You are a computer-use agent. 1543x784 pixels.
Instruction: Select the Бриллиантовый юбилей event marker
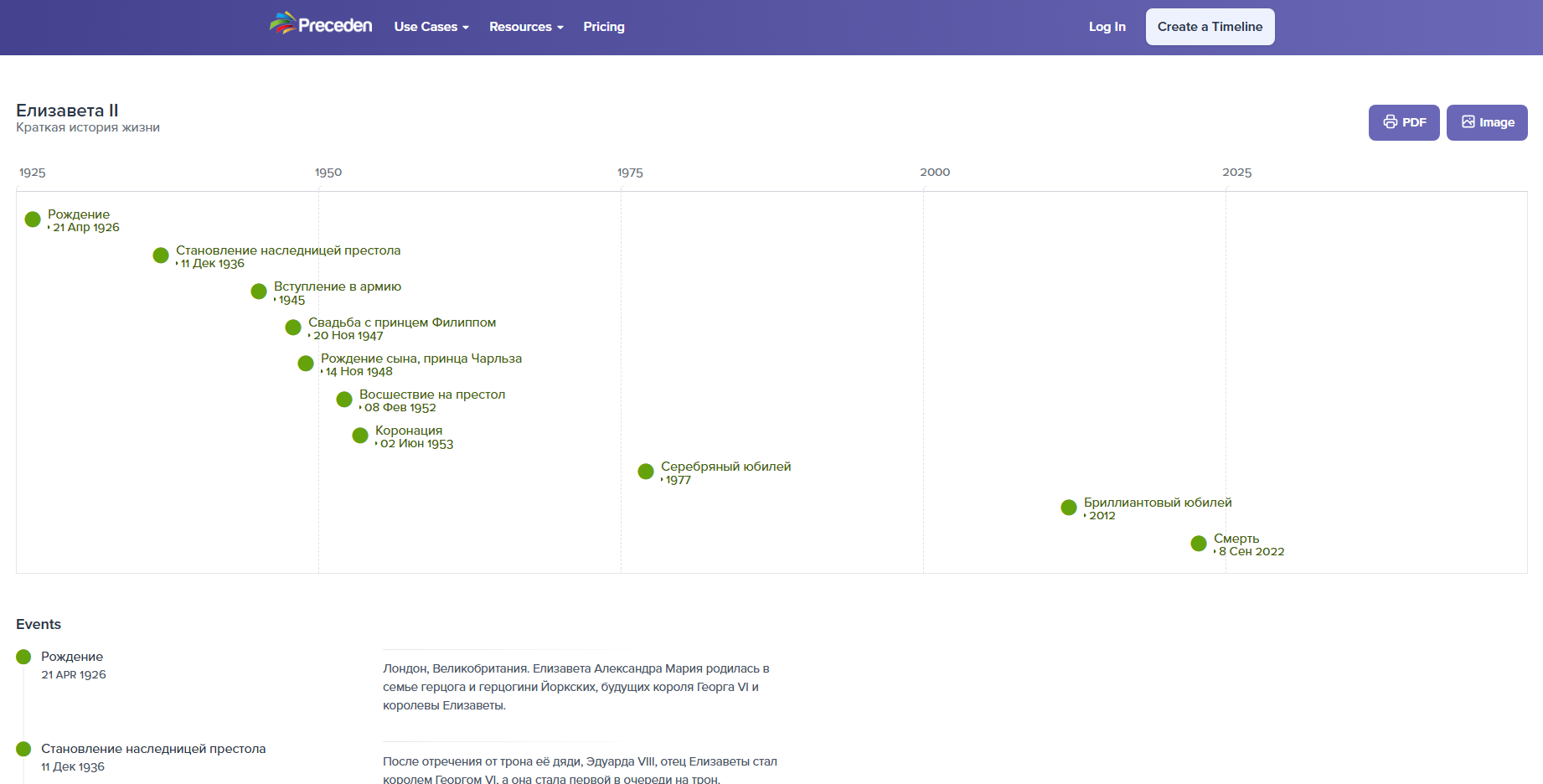1069,508
